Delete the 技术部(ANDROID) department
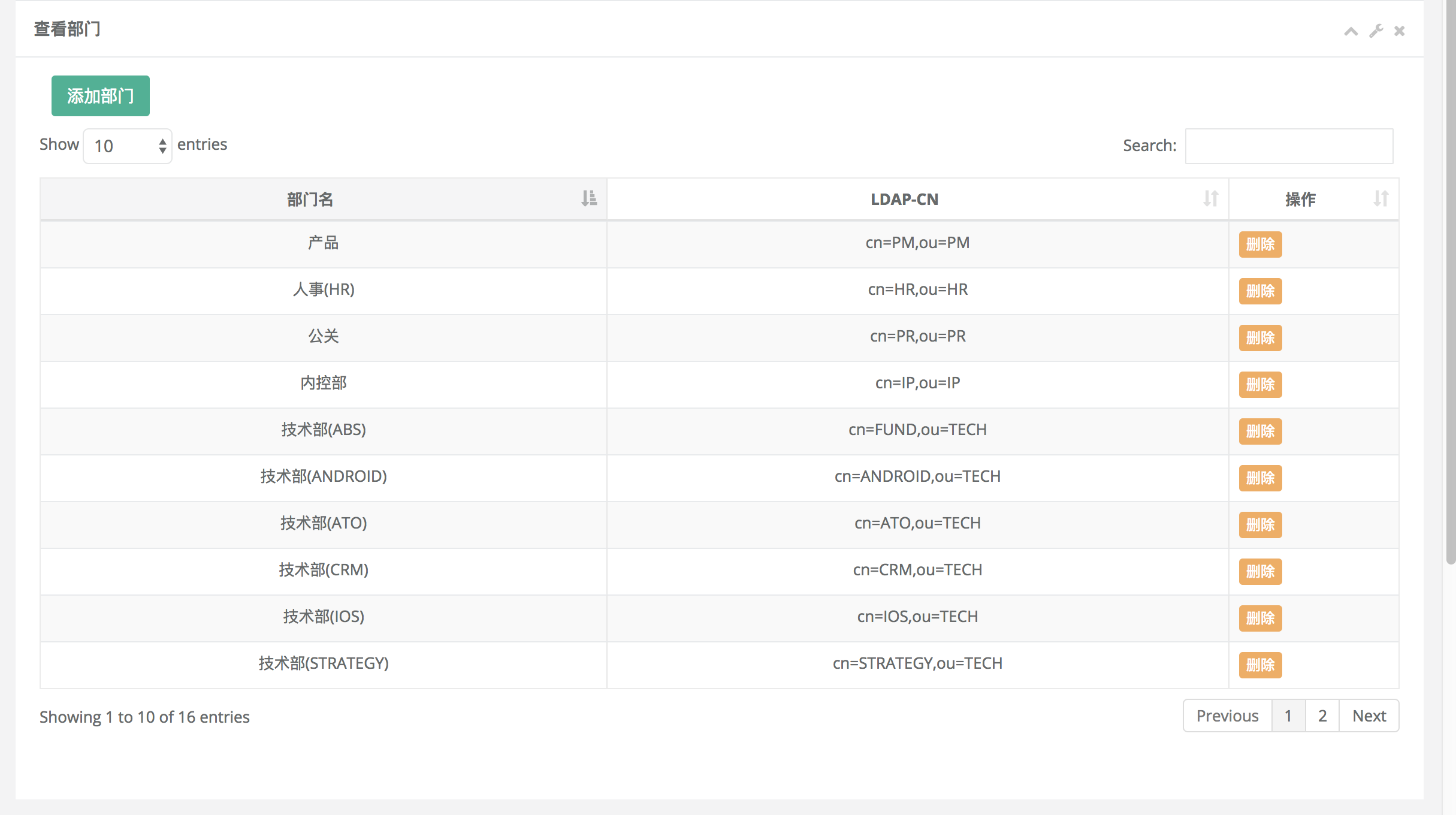The width and height of the screenshot is (1456, 815). (1260, 478)
